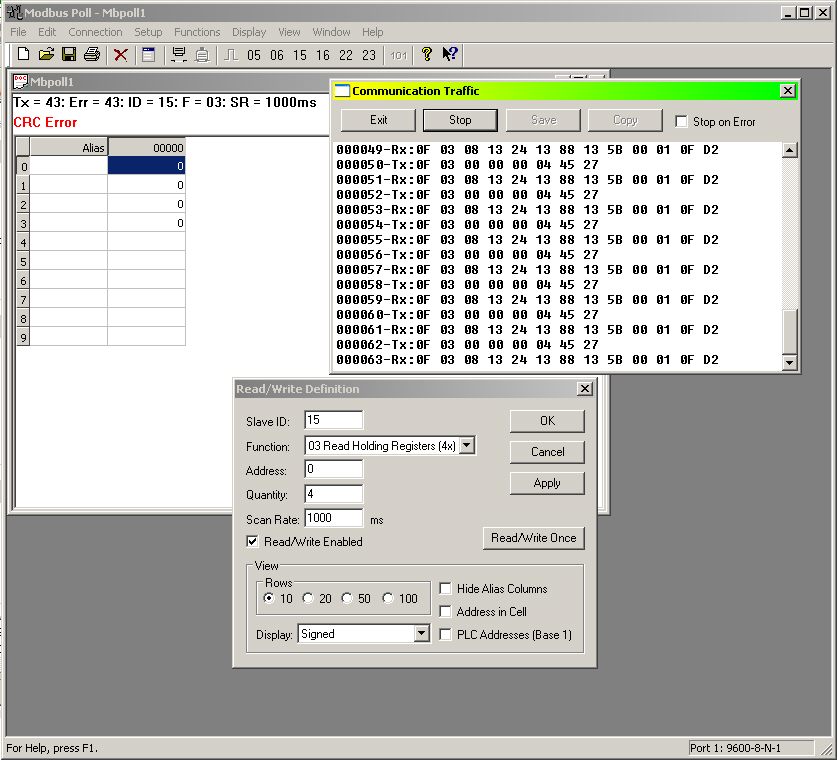
Task: Click the pulse waveform toolbar icon
Action: (231, 54)
